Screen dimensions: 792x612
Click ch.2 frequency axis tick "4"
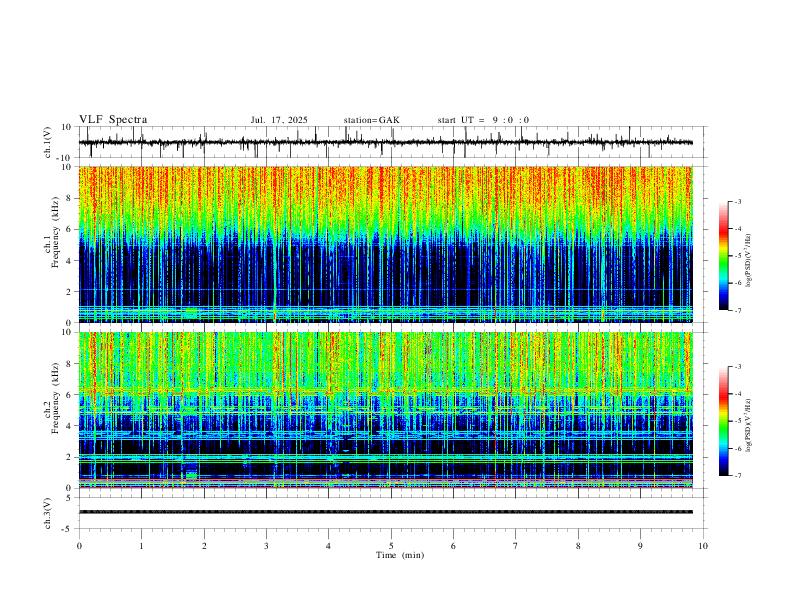pos(69,426)
